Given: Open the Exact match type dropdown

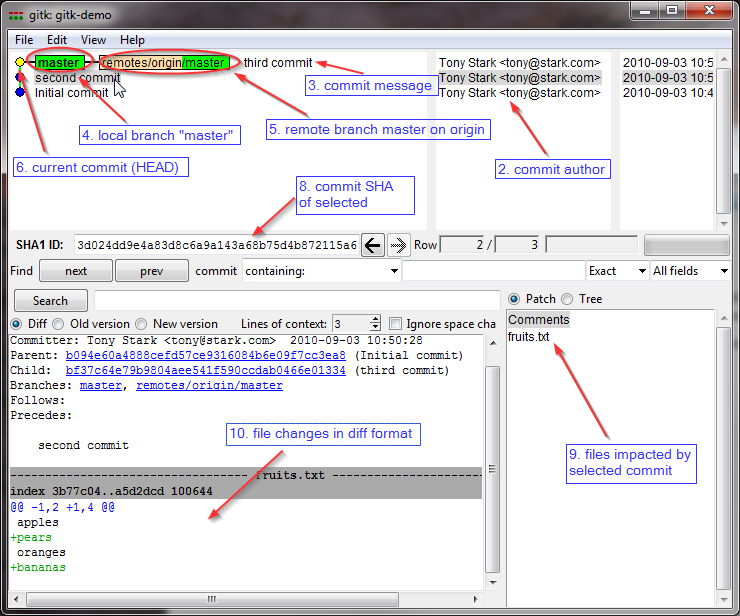Looking at the screenshot, I should pos(642,271).
